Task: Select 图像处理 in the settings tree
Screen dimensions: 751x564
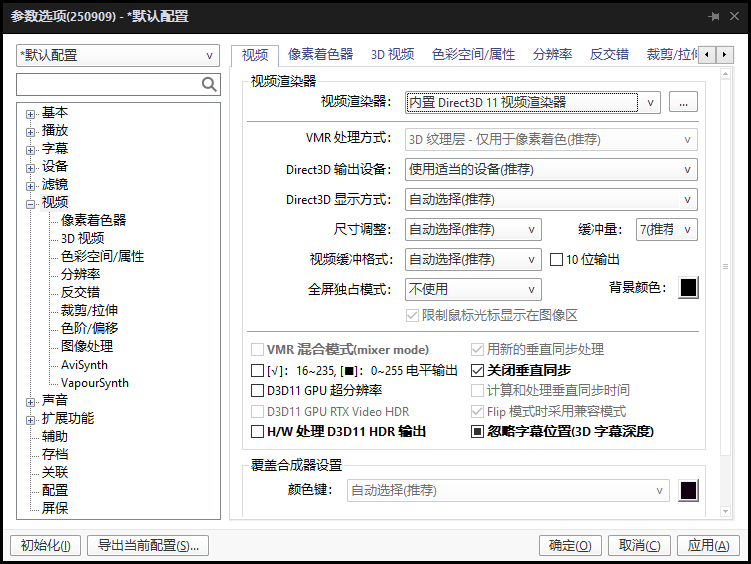Action: coord(87,346)
